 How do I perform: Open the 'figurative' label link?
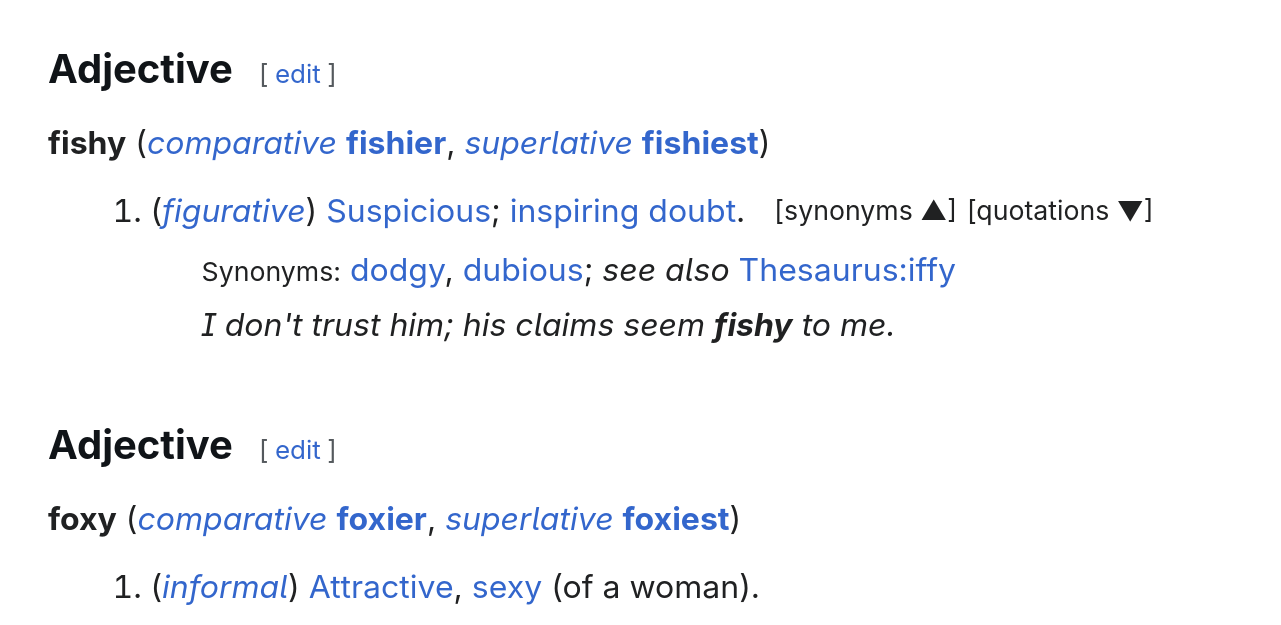233,211
